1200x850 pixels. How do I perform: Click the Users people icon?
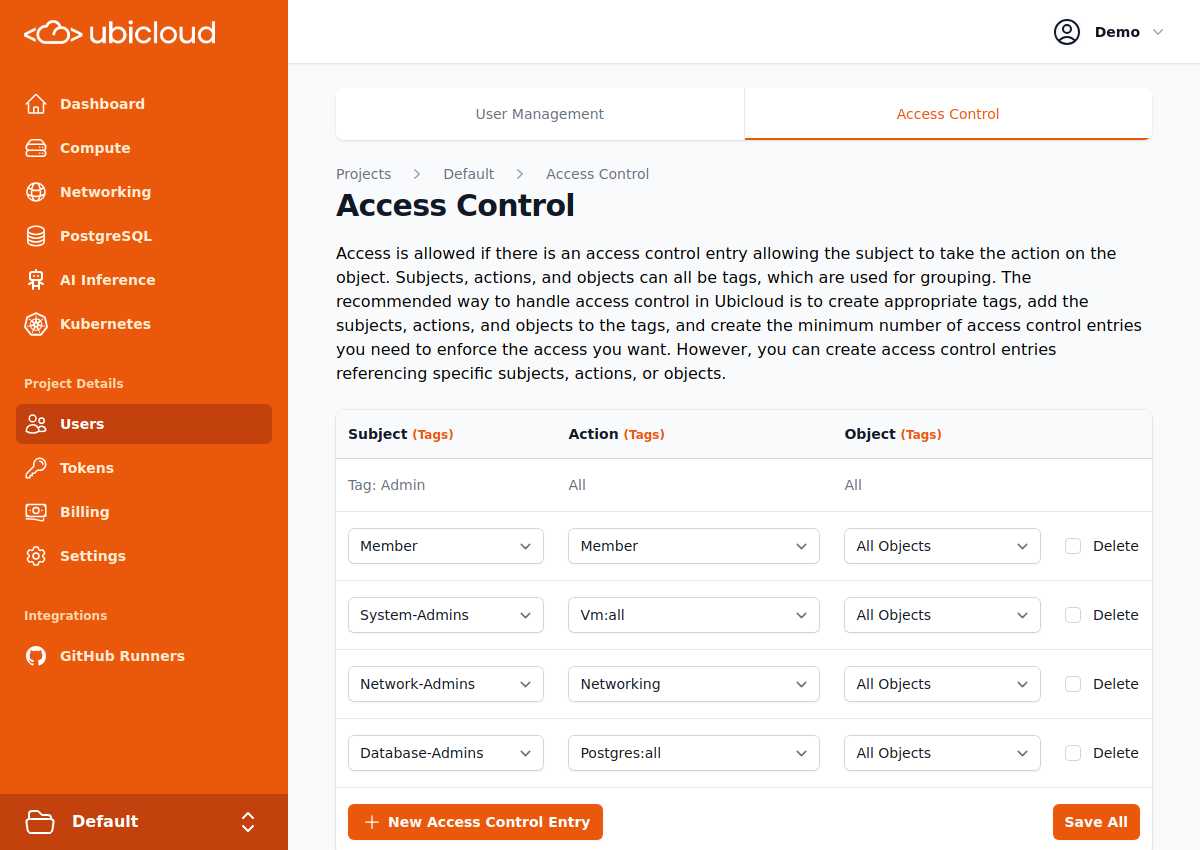click(36, 424)
